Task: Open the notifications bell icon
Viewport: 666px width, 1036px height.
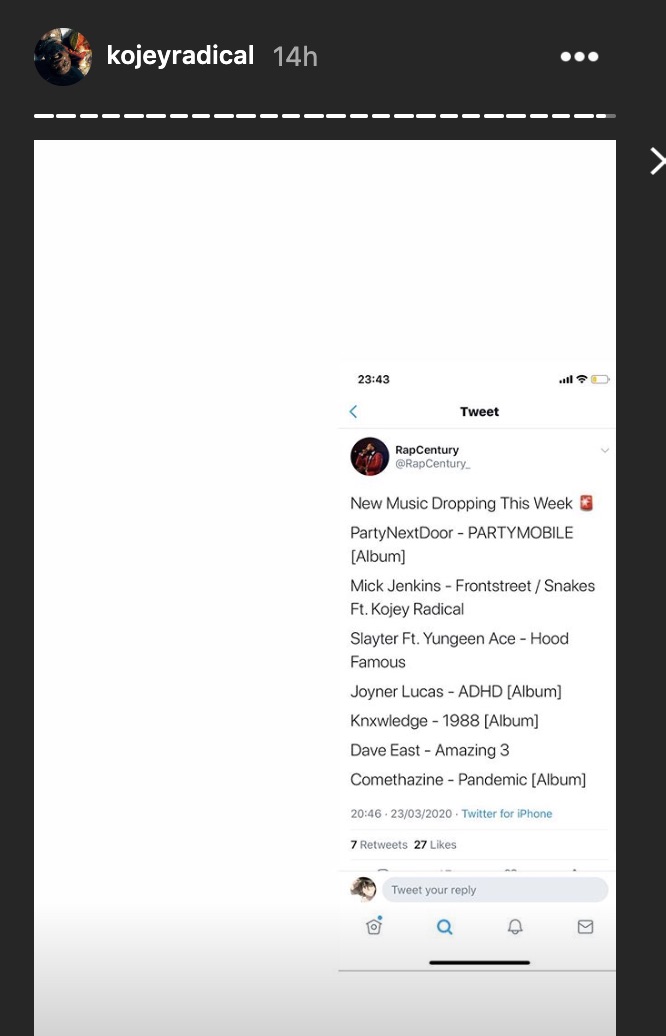Action: pos(515,927)
